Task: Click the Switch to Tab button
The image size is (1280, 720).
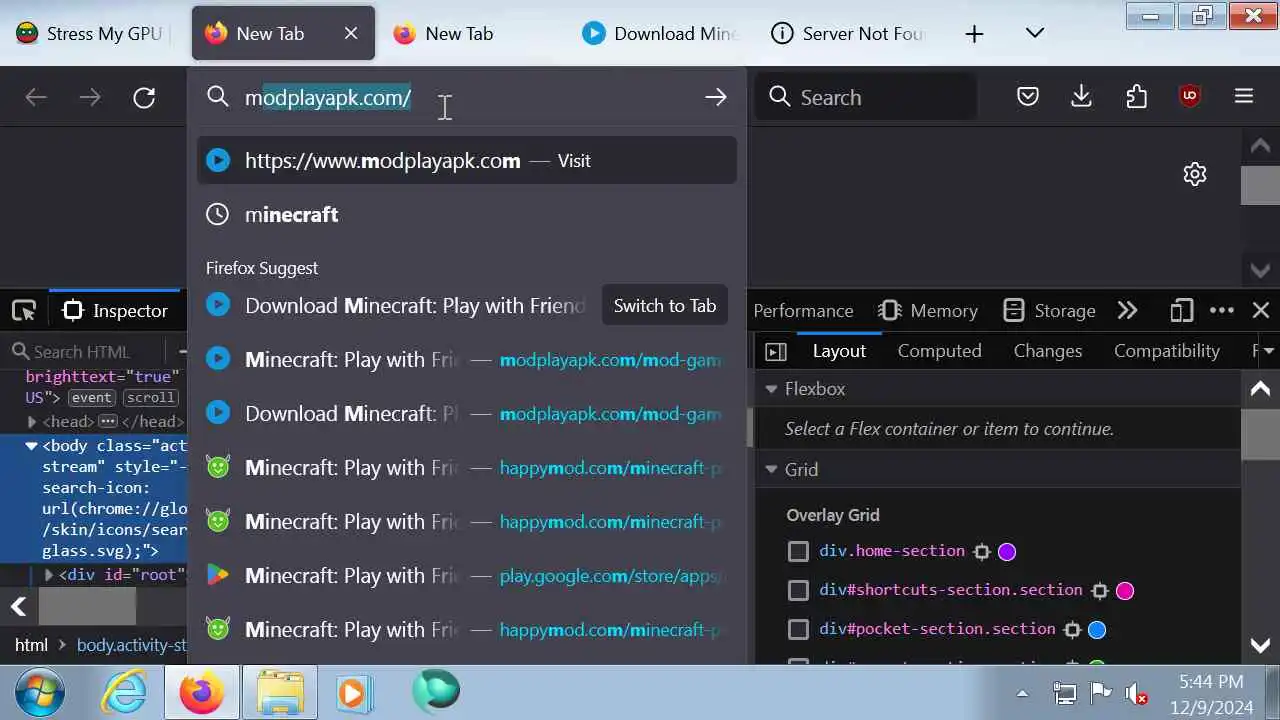Action: [664, 306]
